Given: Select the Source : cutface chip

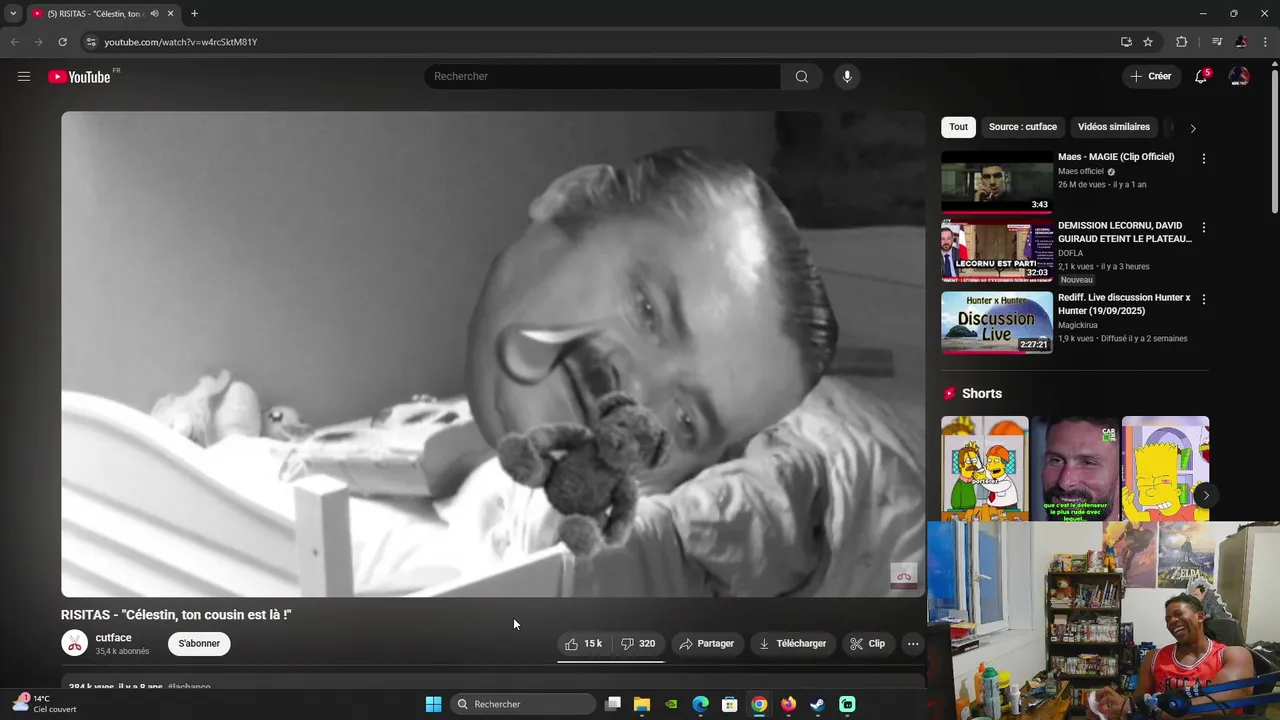Looking at the screenshot, I should [1022, 127].
